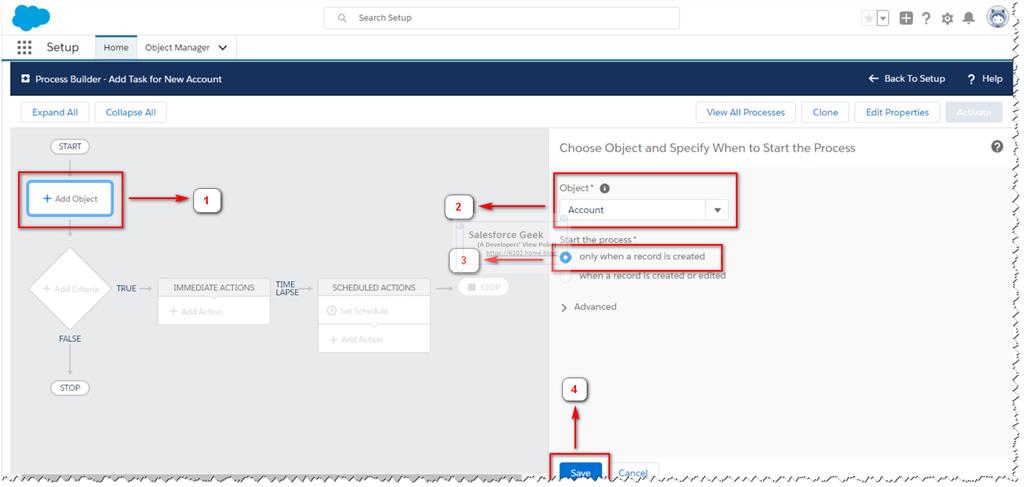
Task: Click the Object field info icon
Action: pyautogui.click(x=605, y=188)
